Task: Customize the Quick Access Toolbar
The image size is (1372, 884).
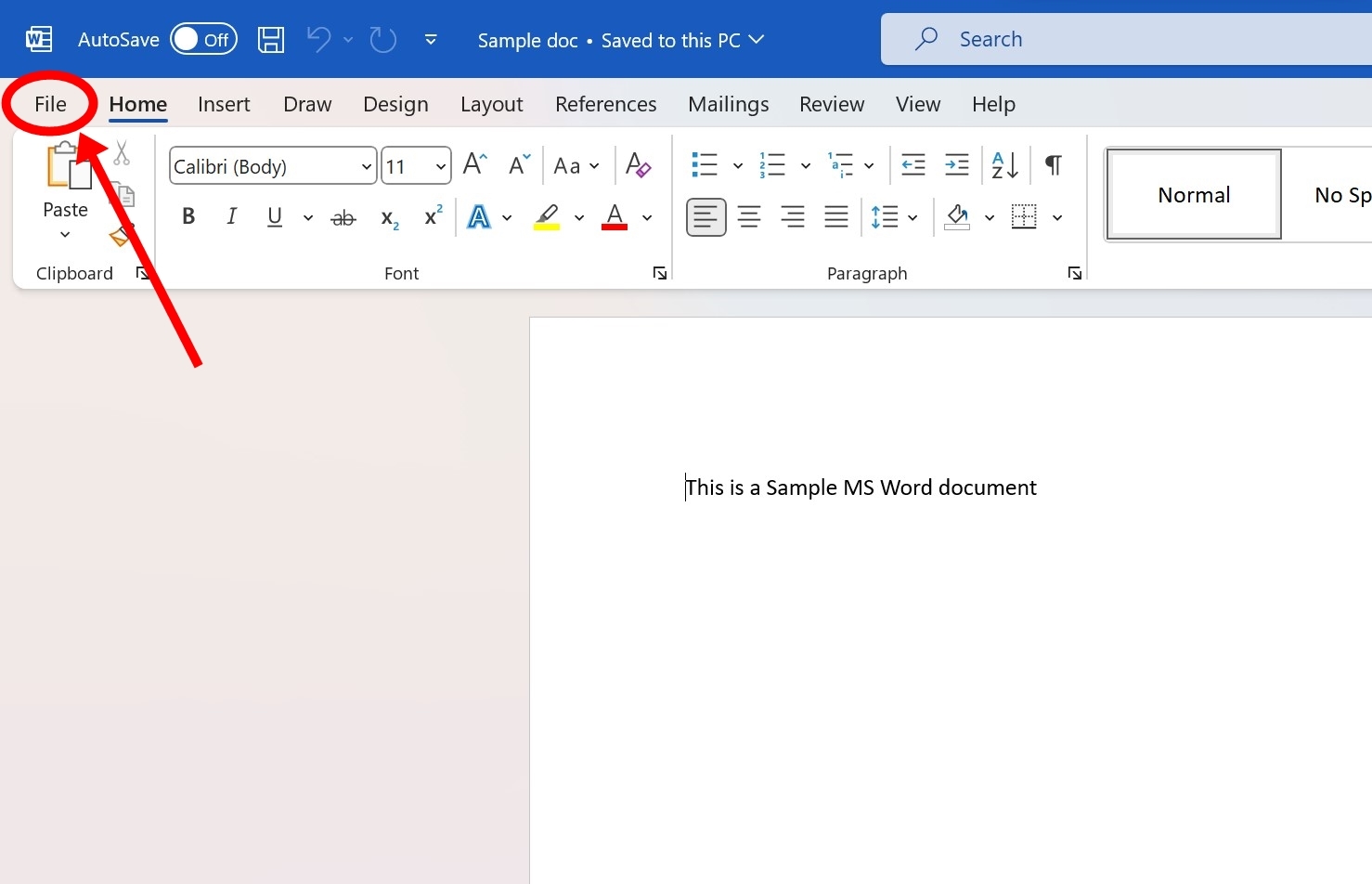Action: pyautogui.click(x=431, y=40)
